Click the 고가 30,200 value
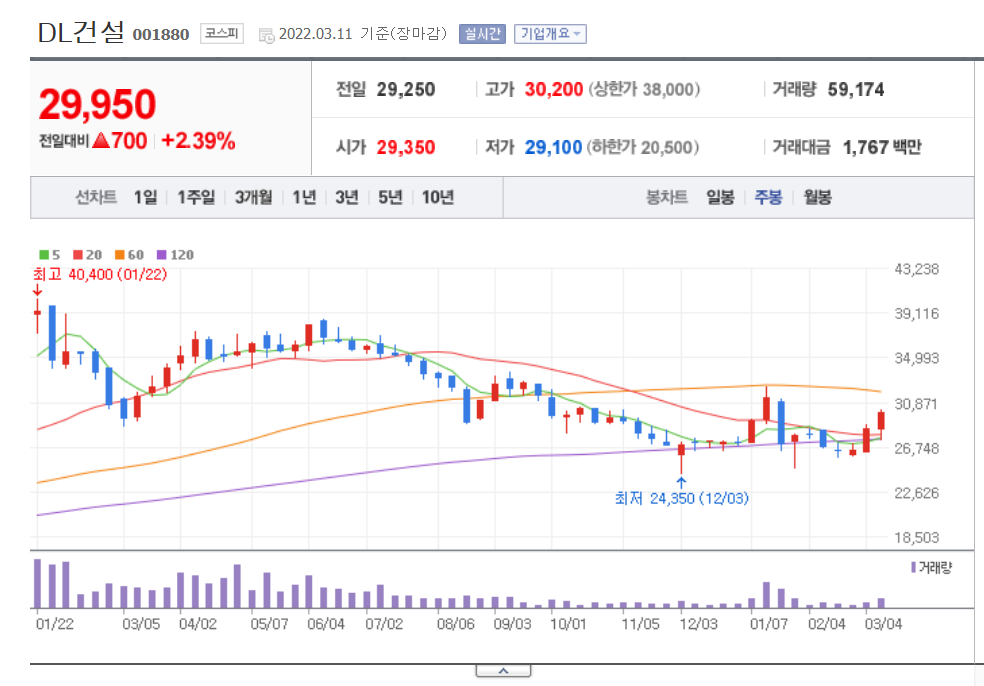 point(554,90)
